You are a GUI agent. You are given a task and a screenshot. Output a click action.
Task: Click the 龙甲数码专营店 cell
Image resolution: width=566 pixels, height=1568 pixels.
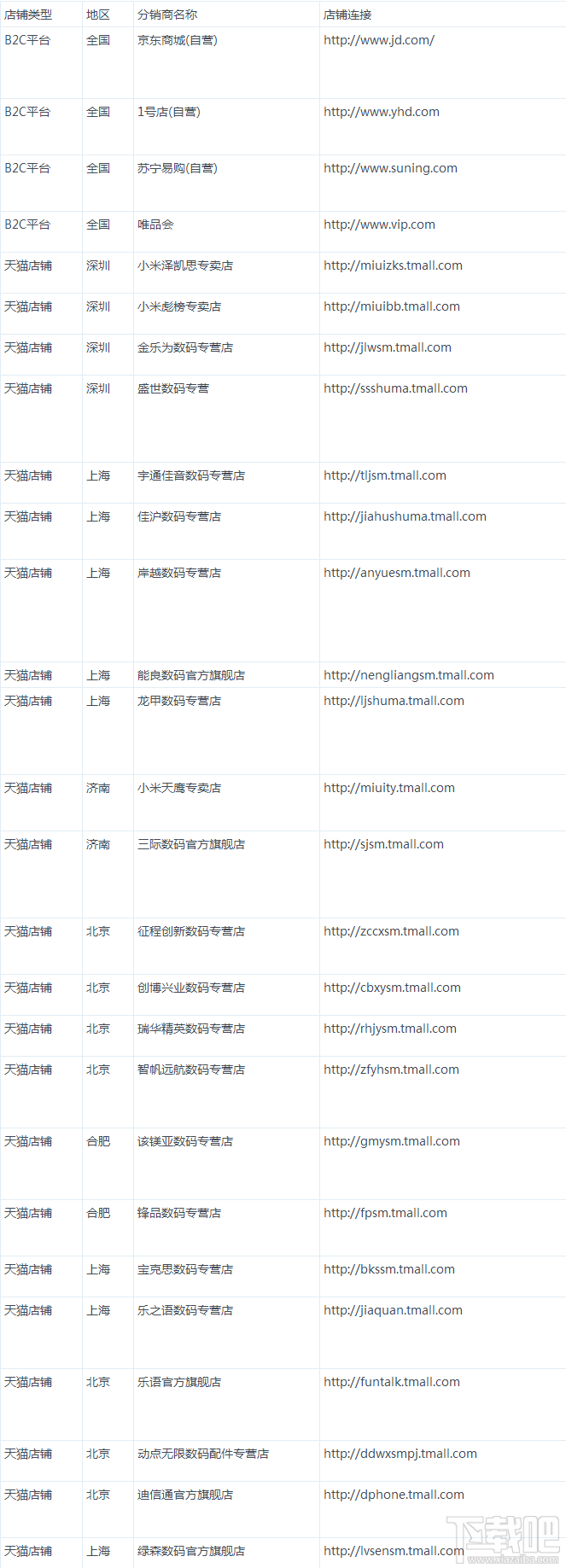point(179,701)
